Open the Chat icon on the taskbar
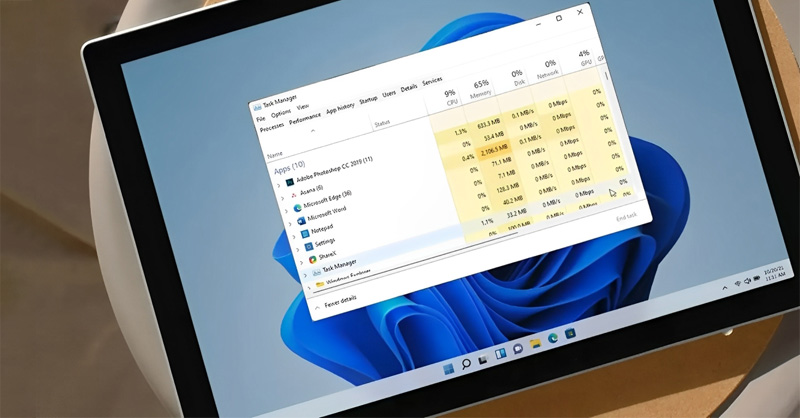The width and height of the screenshot is (800, 418). pyautogui.click(x=518, y=349)
